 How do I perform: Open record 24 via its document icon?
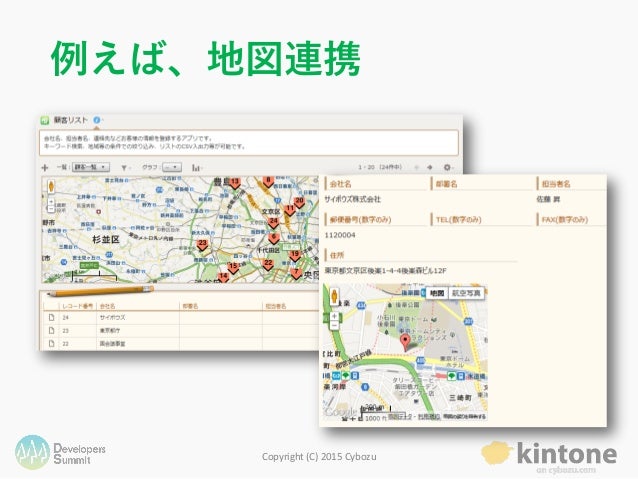[x=51, y=317]
